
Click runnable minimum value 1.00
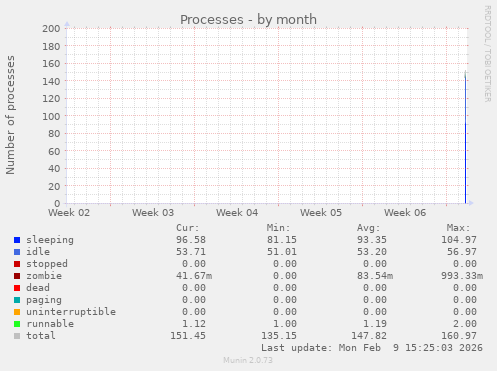(x=285, y=324)
